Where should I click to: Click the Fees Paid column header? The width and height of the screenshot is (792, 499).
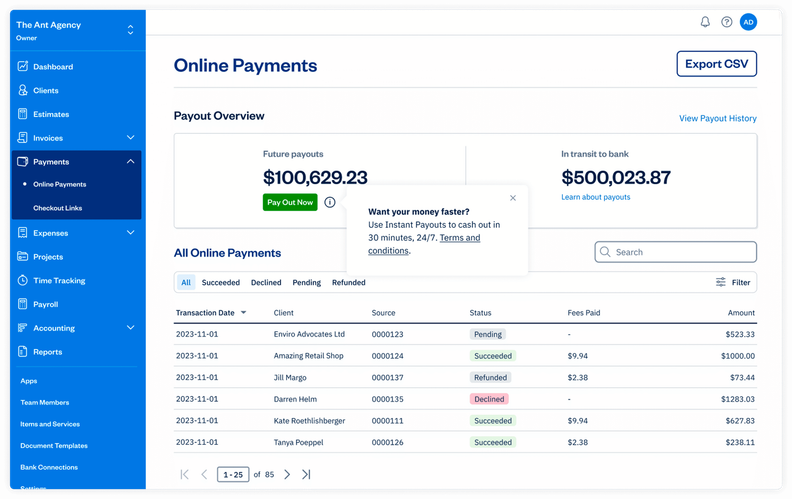click(x=584, y=313)
